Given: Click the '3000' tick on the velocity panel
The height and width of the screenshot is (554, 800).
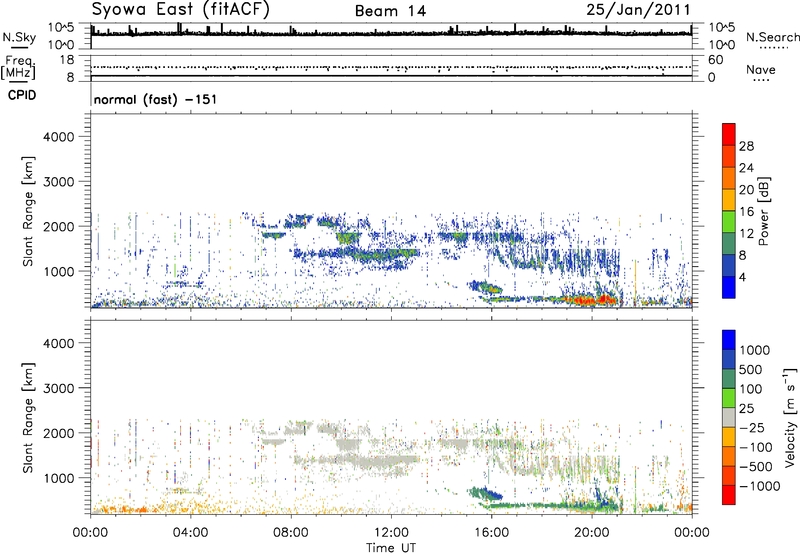Looking at the screenshot, I should point(59,388).
